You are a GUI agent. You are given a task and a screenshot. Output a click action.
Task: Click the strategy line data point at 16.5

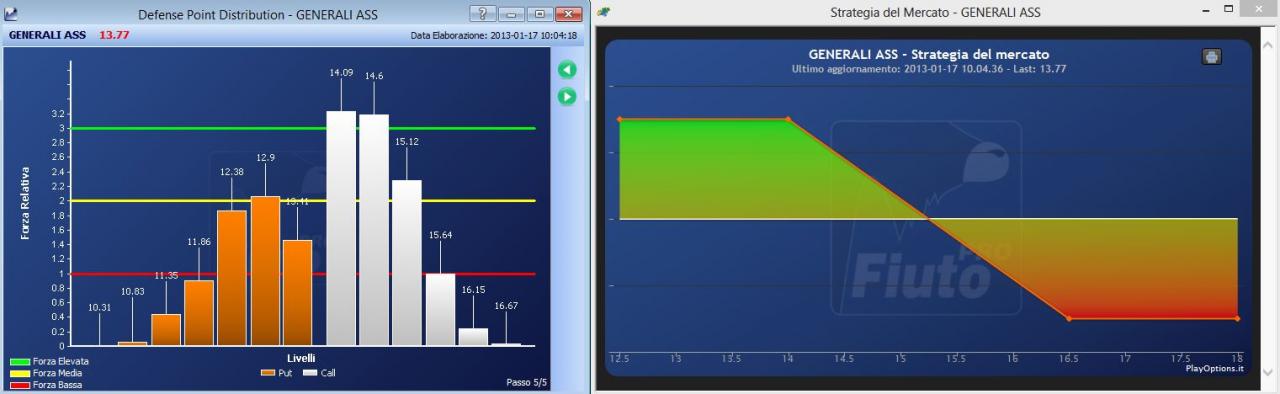coord(1069,319)
